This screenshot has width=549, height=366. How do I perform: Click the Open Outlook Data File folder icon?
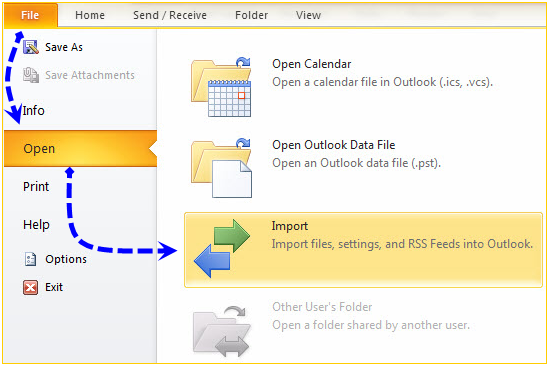tap(221, 167)
